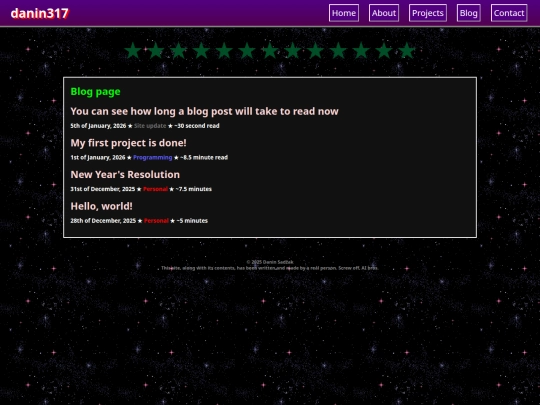The height and width of the screenshot is (405, 540).
Task: Go to the About page
Action: (384, 13)
